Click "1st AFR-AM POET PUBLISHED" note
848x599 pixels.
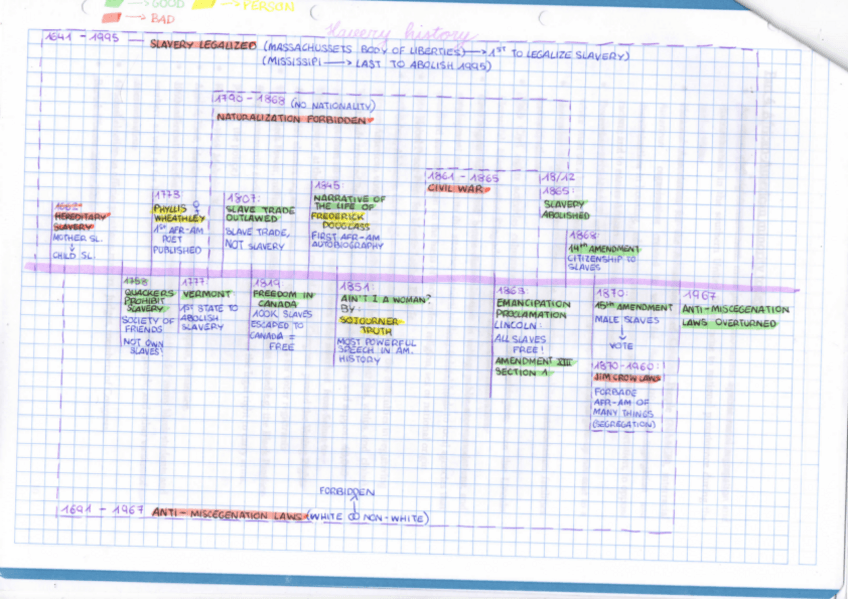[177, 240]
